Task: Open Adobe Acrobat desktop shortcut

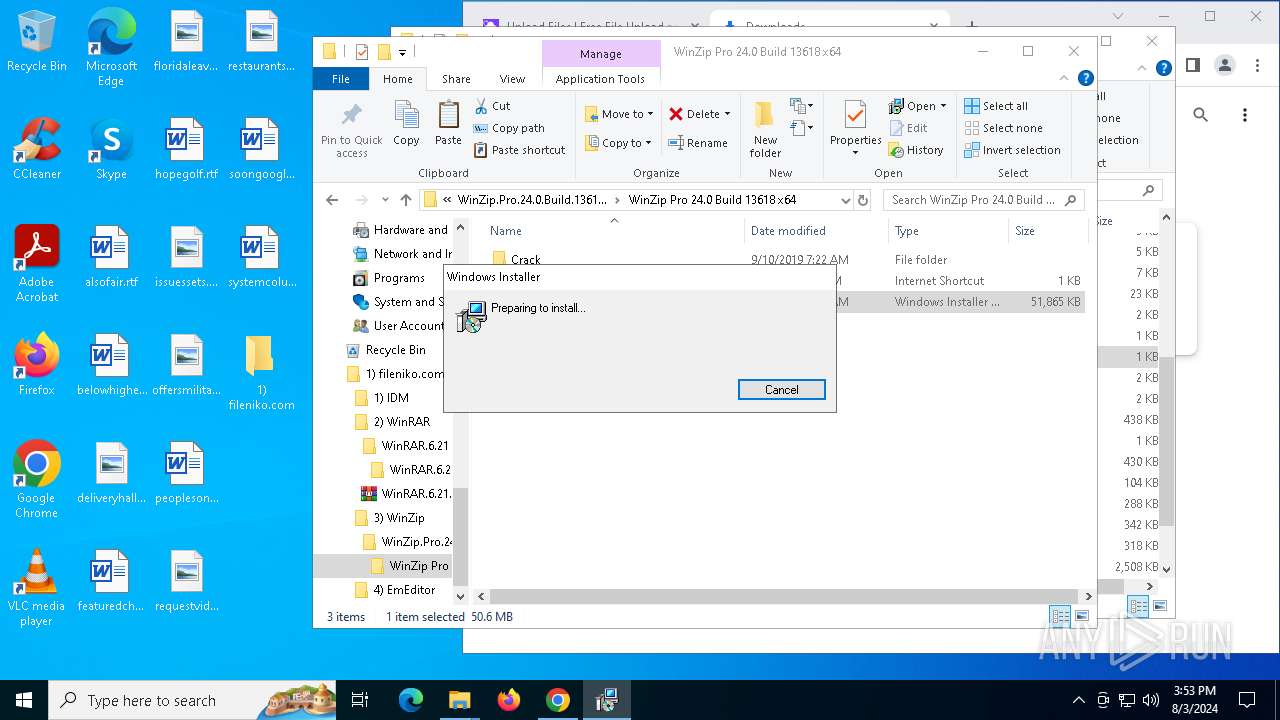Action: (x=37, y=264)
